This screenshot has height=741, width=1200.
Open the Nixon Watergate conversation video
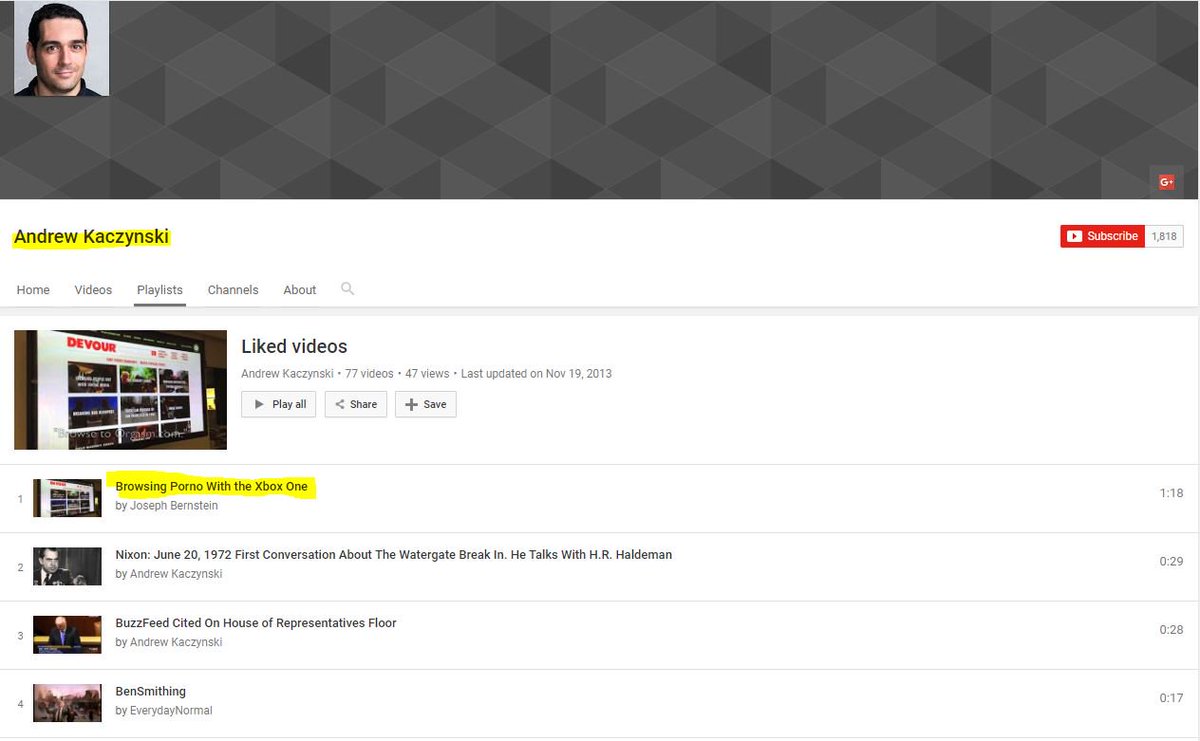click(393, 554)
